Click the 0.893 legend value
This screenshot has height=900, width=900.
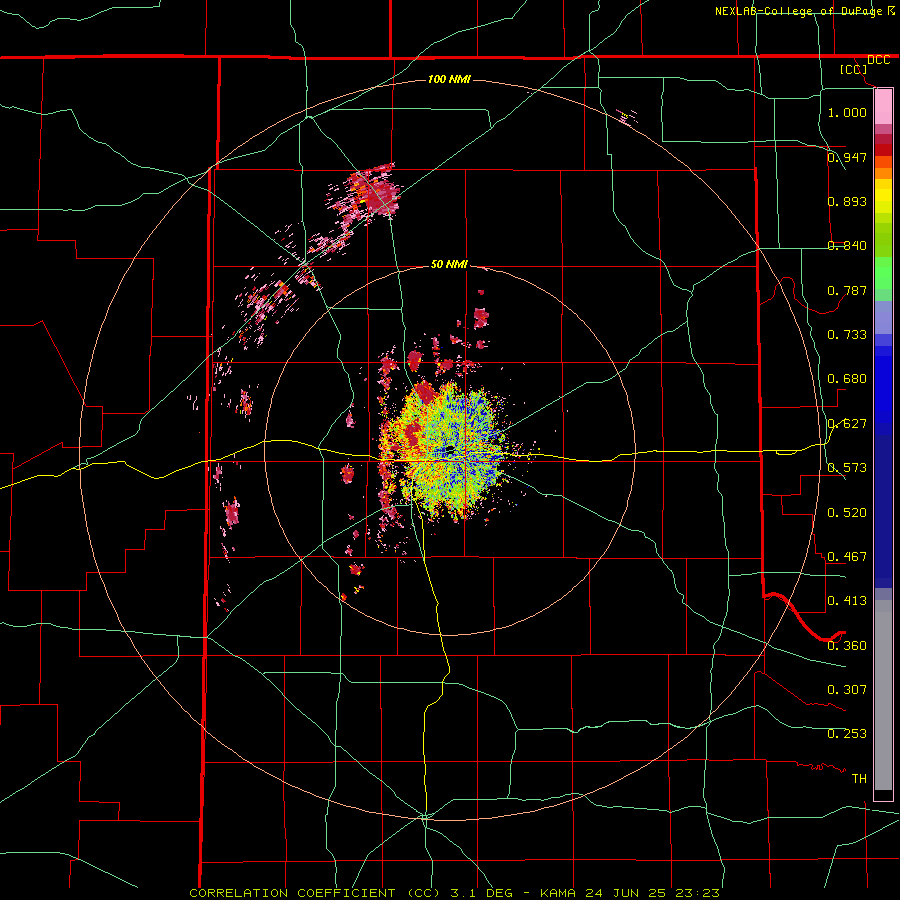coord(847,201)
